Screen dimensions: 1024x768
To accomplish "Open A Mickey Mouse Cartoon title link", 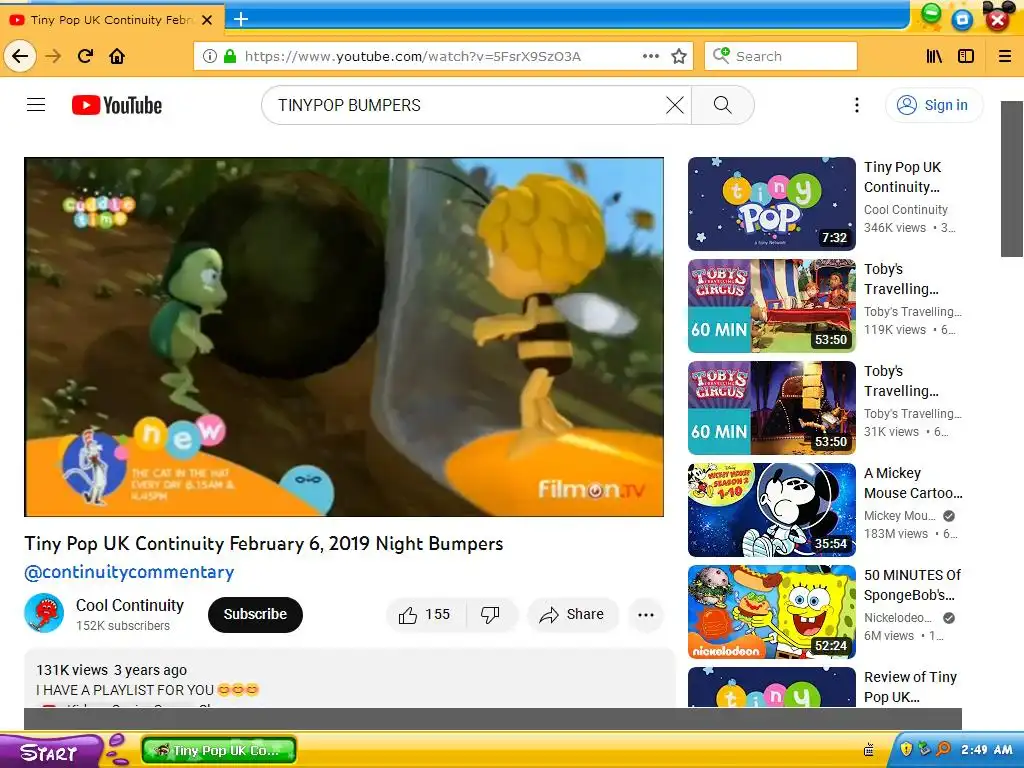I will pyautogui.click(x=913, y=483).
